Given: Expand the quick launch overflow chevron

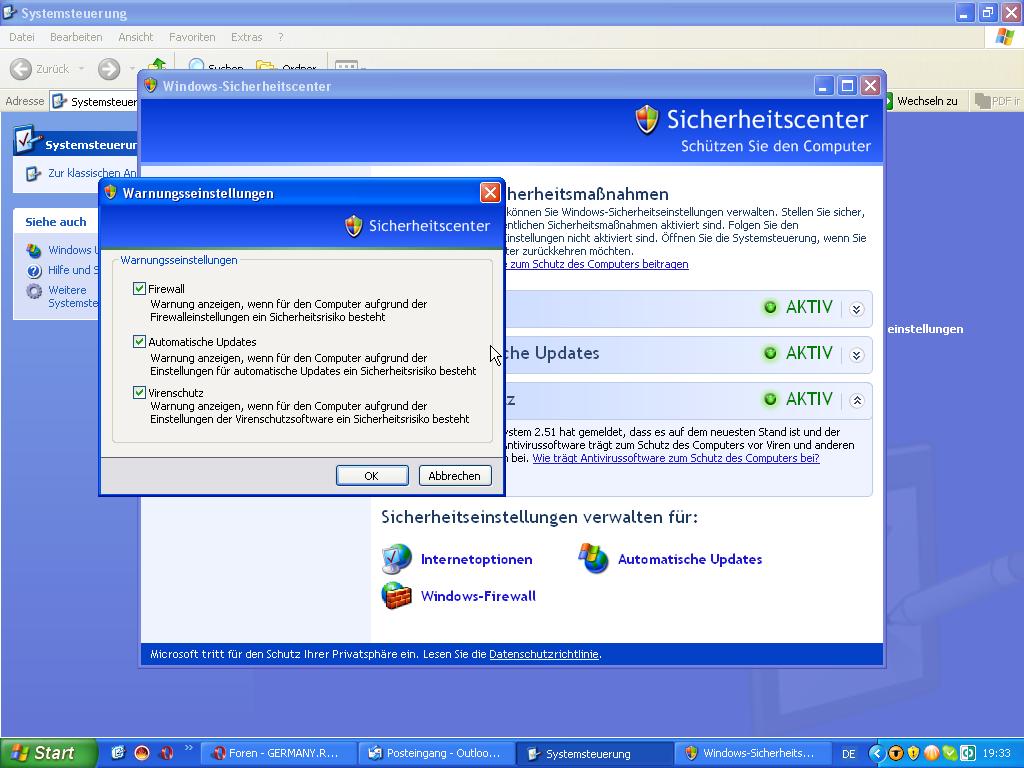Looking at the screenshot, I should [189, 748].
